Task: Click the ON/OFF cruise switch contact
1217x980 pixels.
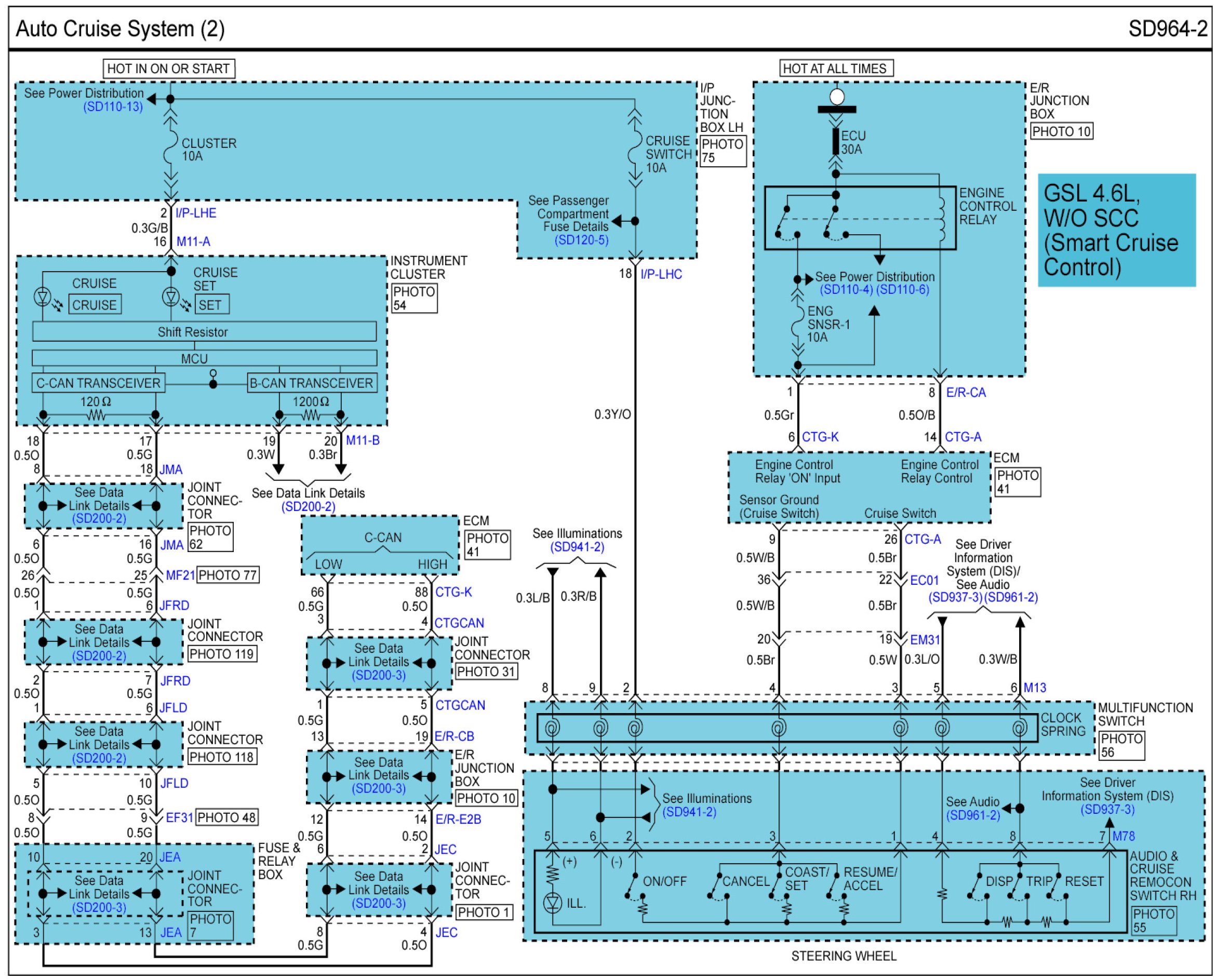Action: [631, 887]
